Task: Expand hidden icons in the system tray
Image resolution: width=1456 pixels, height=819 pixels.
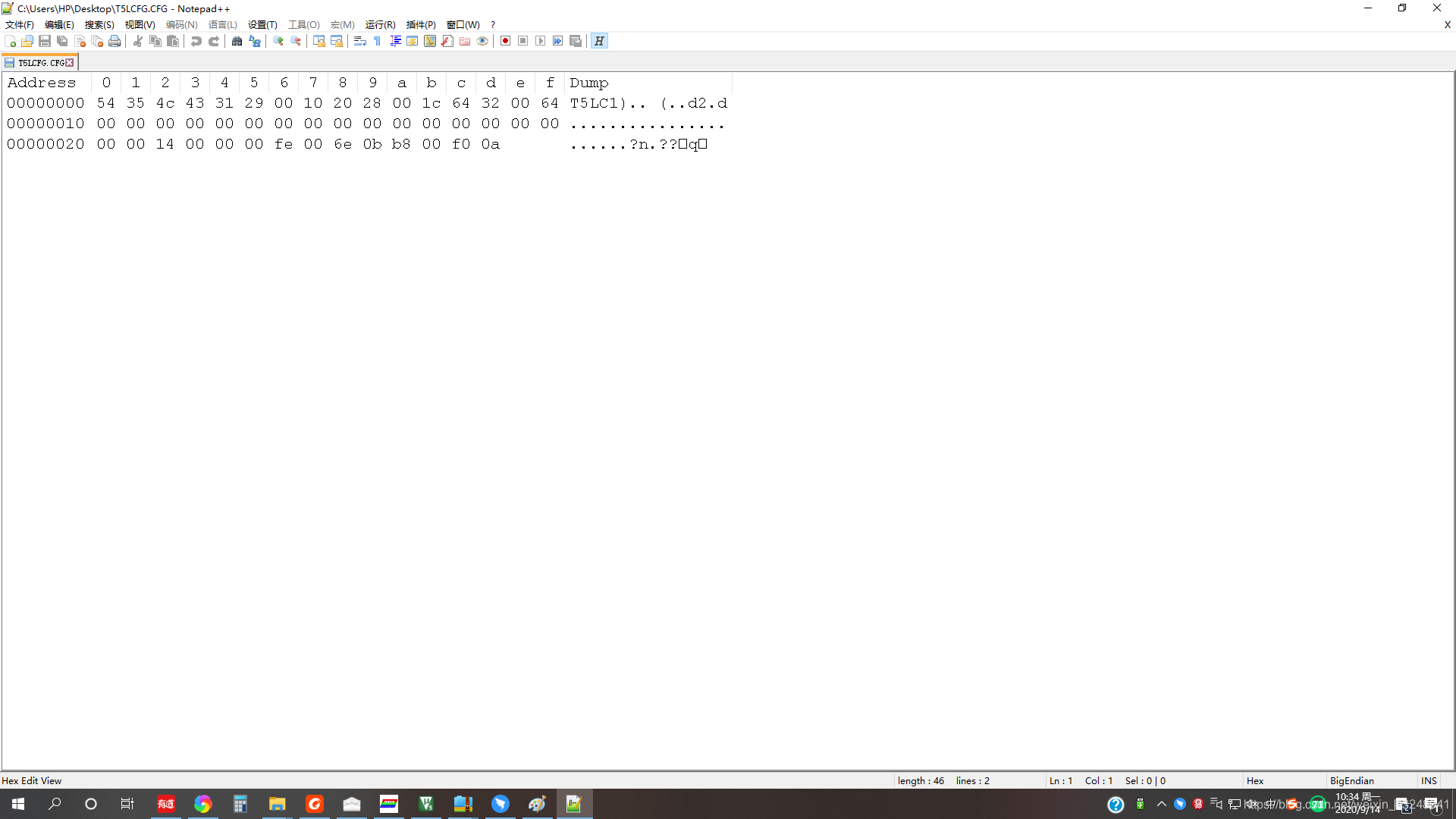Action: point(1161,805)
